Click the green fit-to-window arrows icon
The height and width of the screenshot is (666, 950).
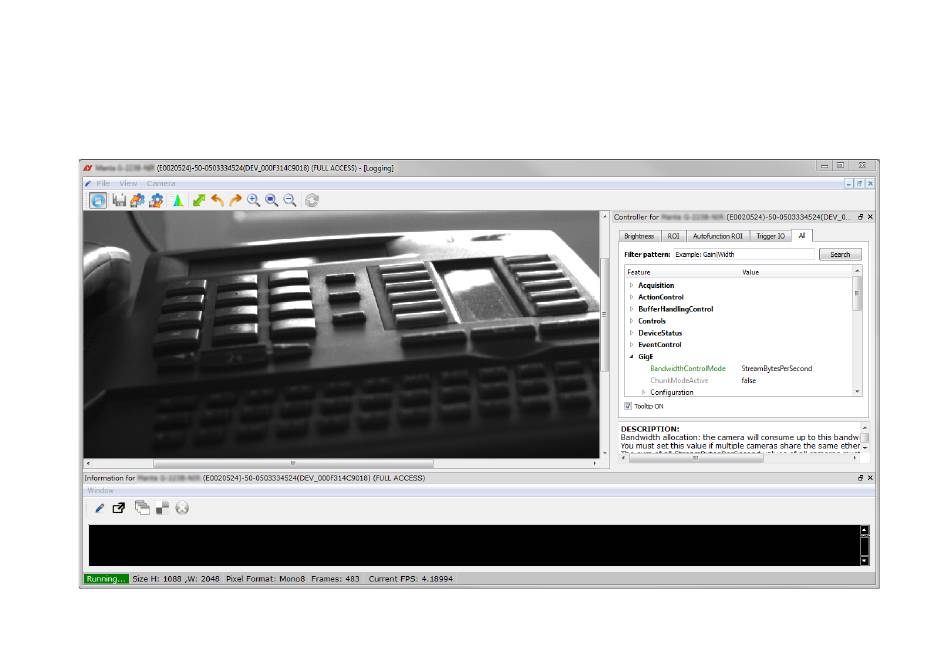pyautogui.click(x=199, y=201)
